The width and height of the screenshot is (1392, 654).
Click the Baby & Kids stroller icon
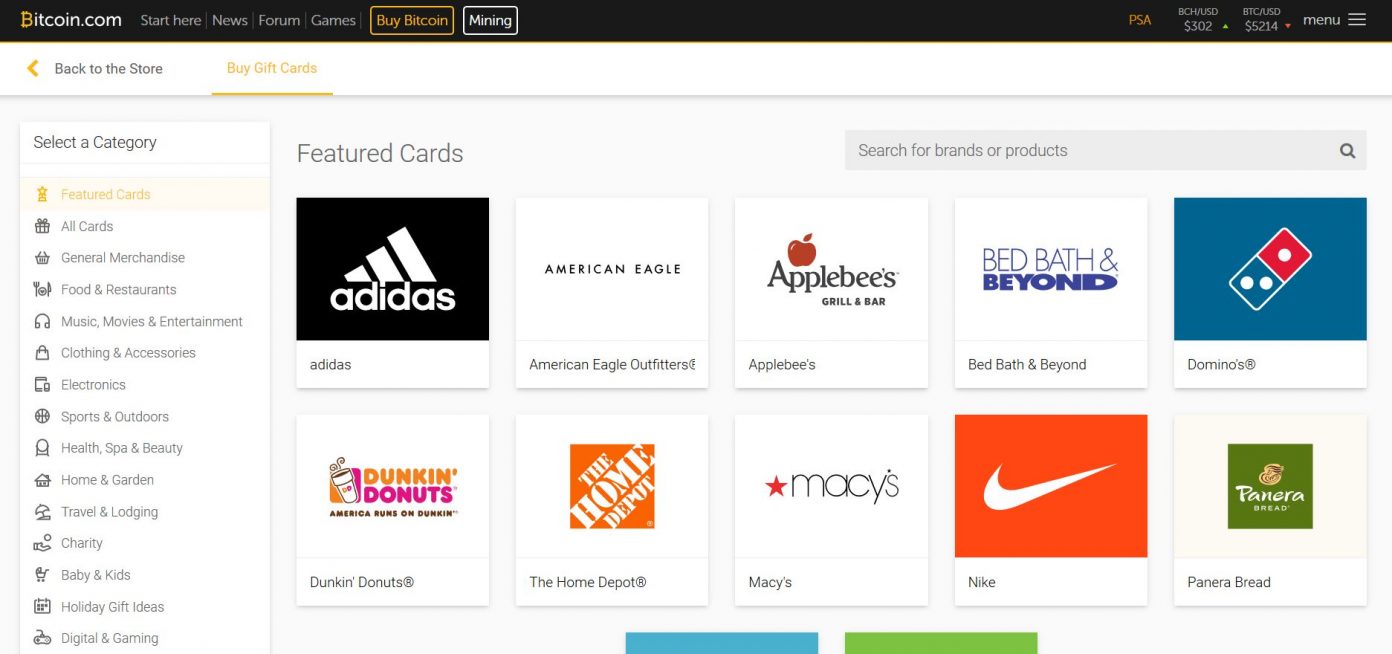click(x=42, y=575)
